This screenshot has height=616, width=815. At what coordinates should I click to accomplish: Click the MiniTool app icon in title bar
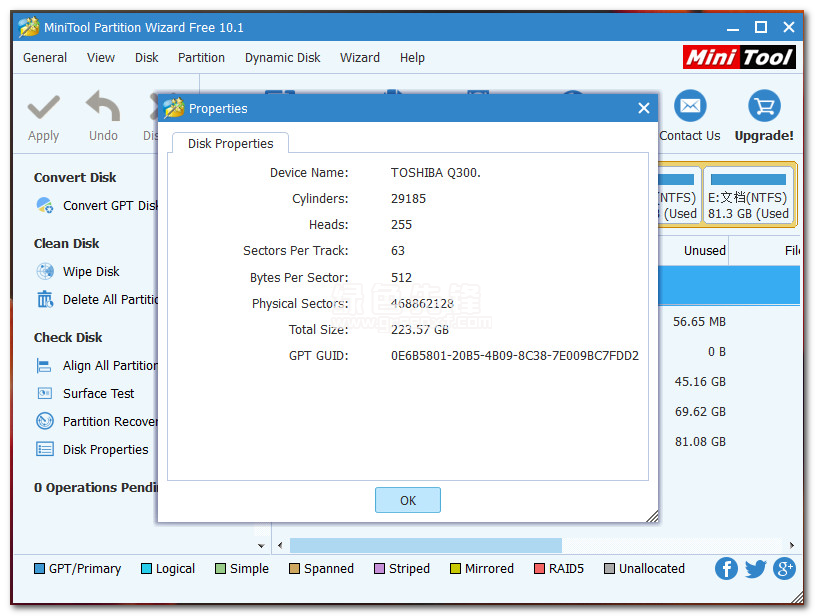tap(29, 27)
